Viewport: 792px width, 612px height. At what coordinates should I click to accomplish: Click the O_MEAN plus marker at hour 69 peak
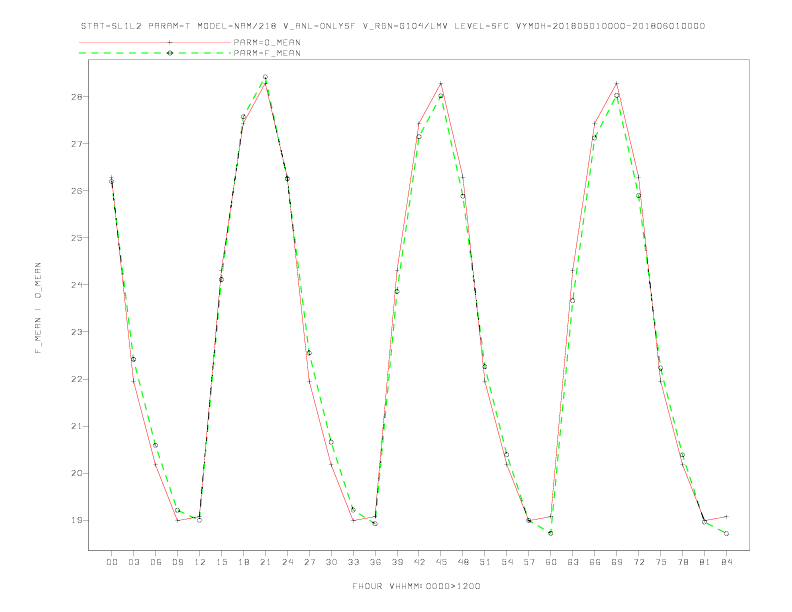coord(617,83)
